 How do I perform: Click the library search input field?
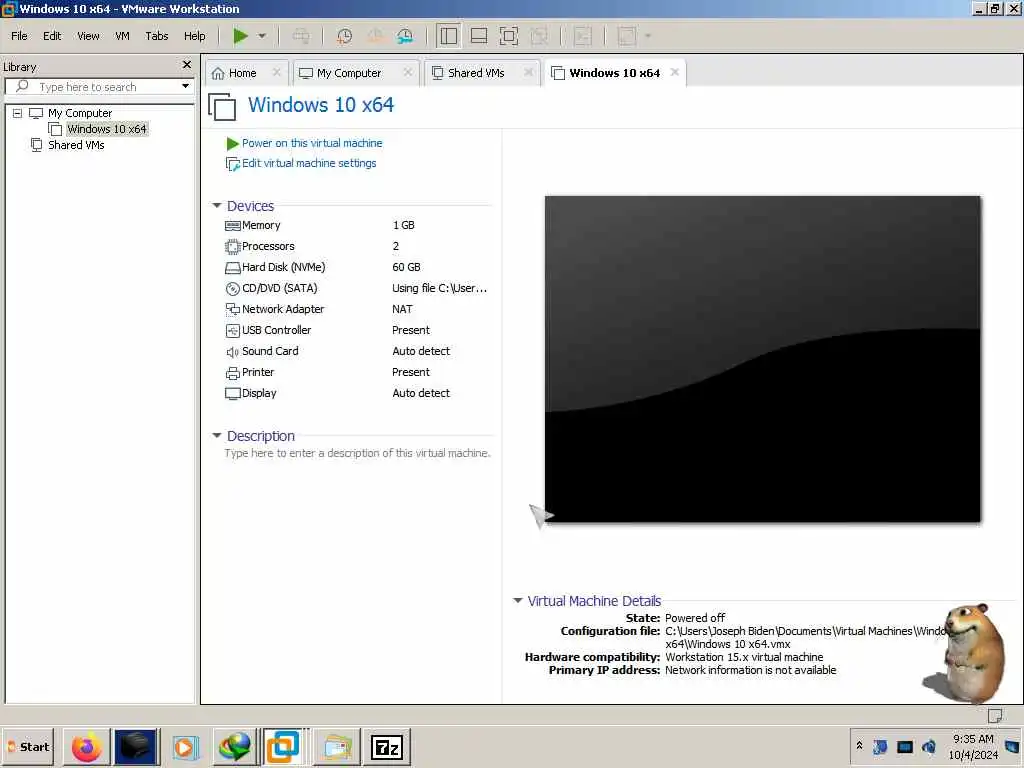point(97,87)
